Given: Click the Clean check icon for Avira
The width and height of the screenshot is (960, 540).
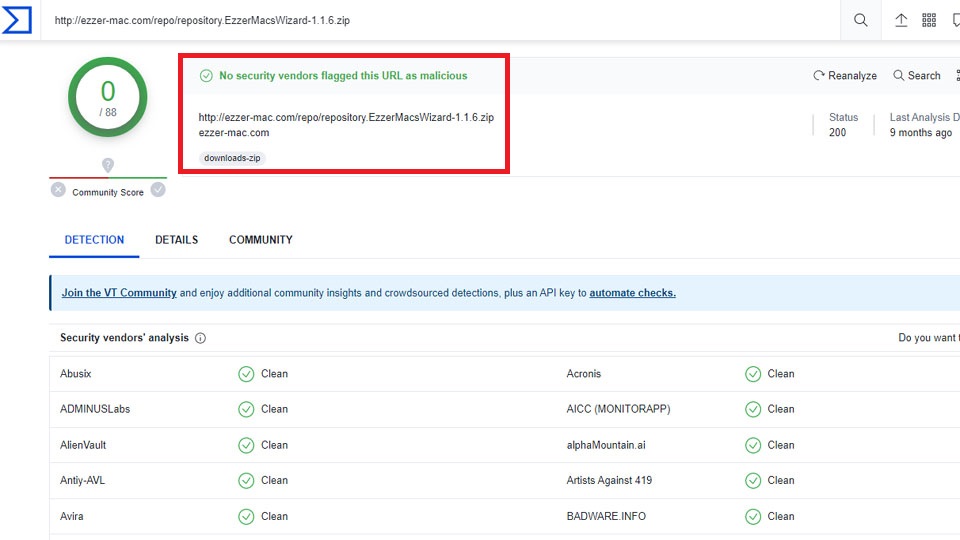Looking at the screenshot, I should [x=246, y=517].
